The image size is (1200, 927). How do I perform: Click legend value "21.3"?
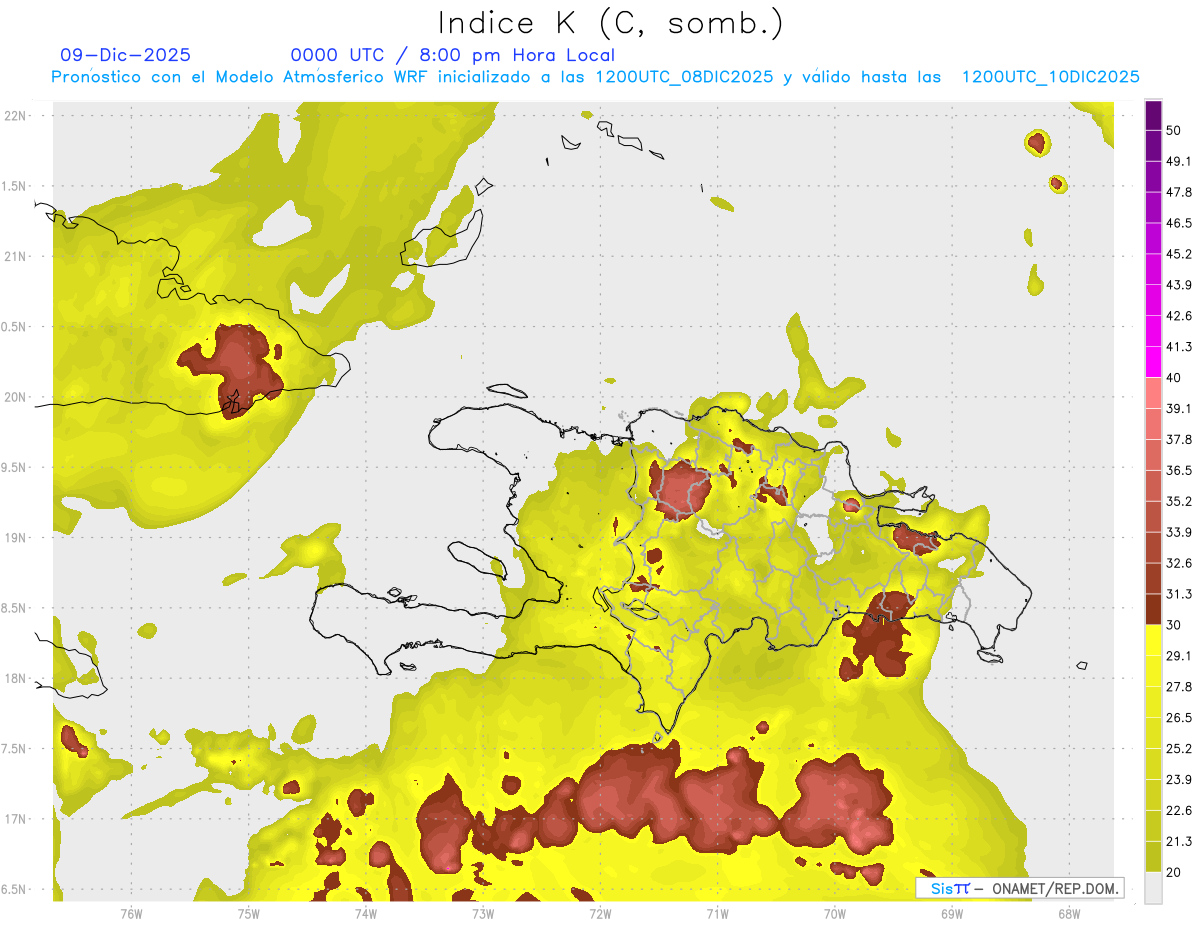1179,841
